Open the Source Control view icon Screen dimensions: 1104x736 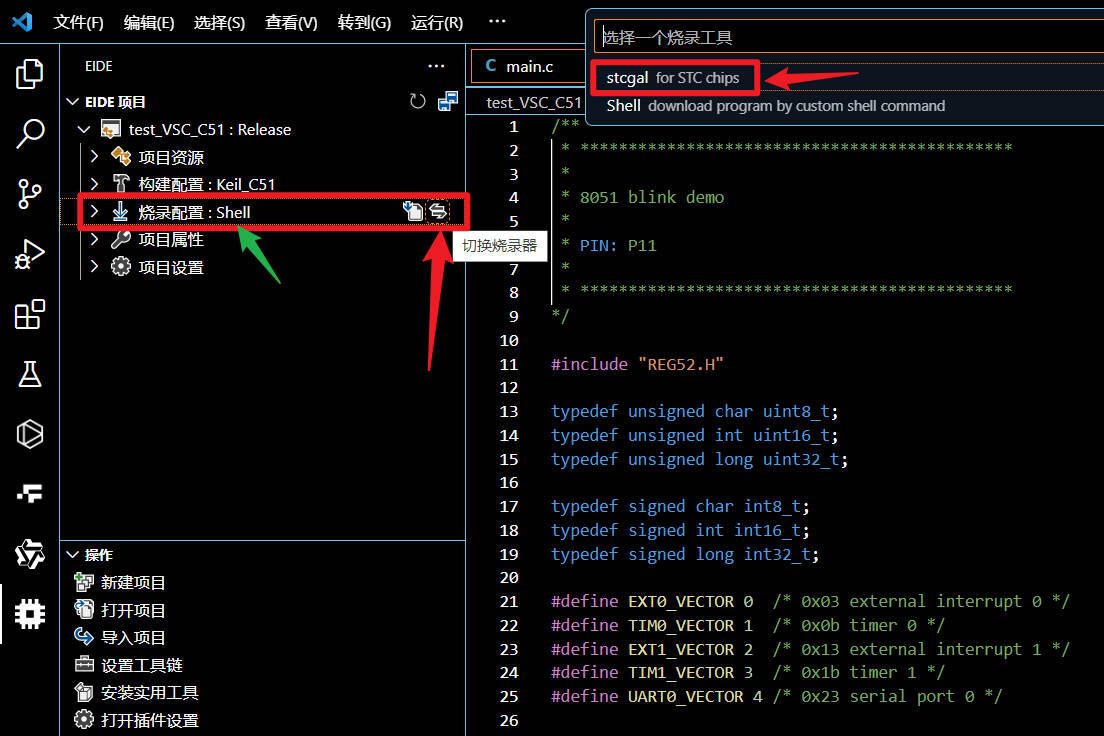click(30, 194)
